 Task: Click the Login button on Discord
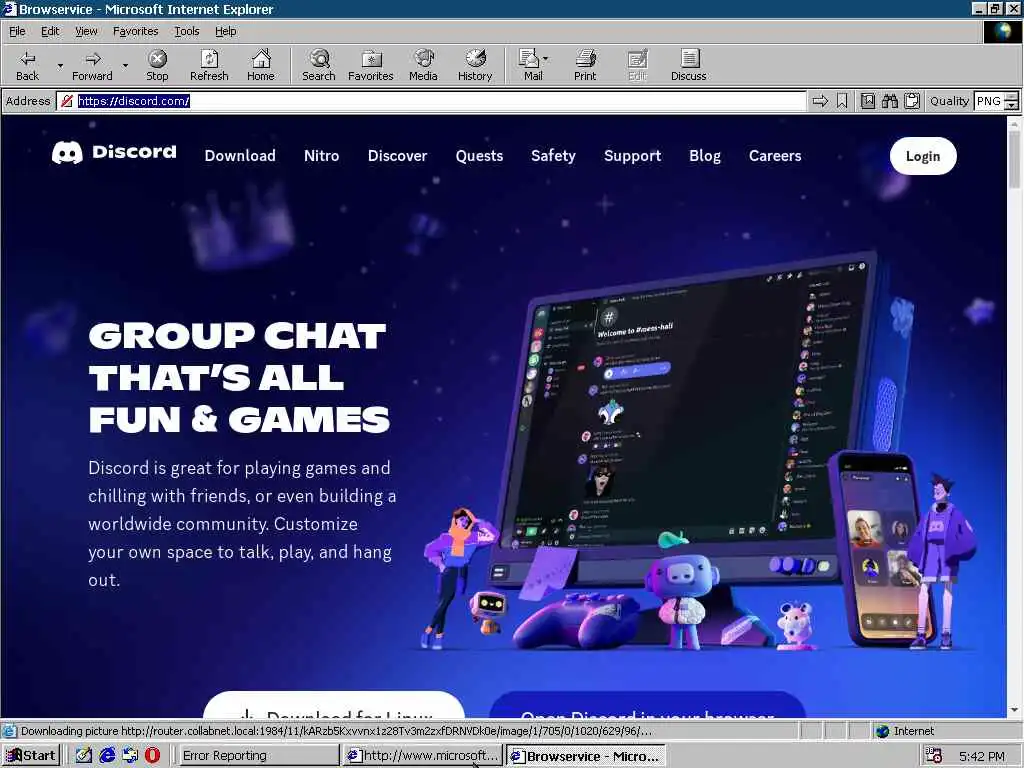click(923, 156)
